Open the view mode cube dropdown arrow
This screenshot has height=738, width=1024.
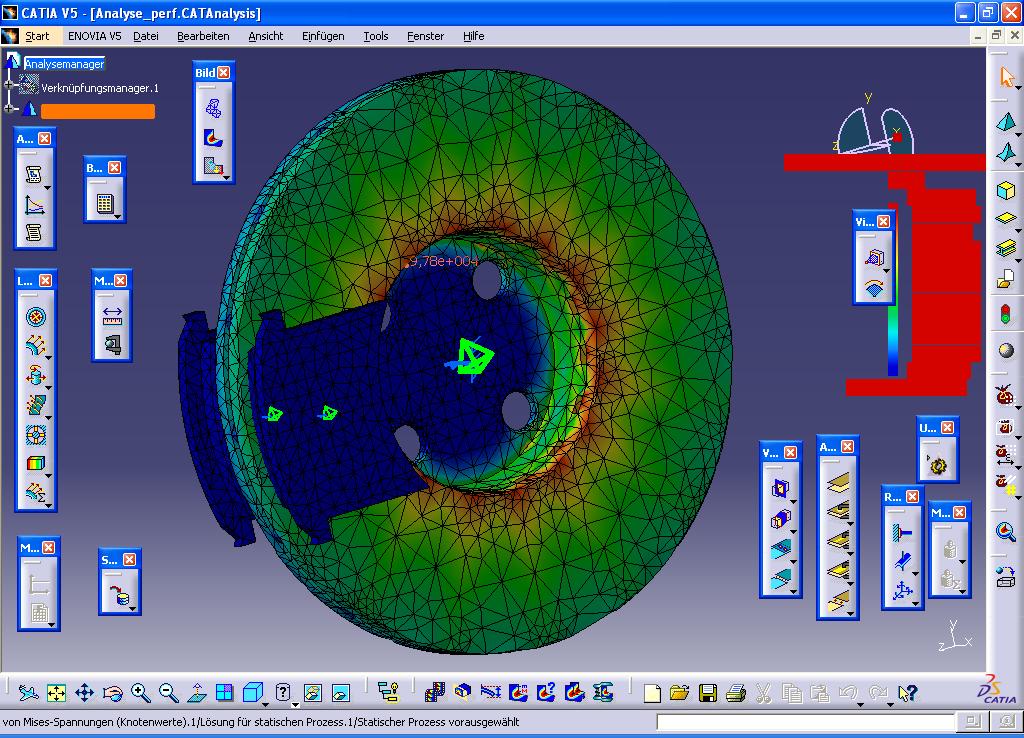(x=265, y=704)
